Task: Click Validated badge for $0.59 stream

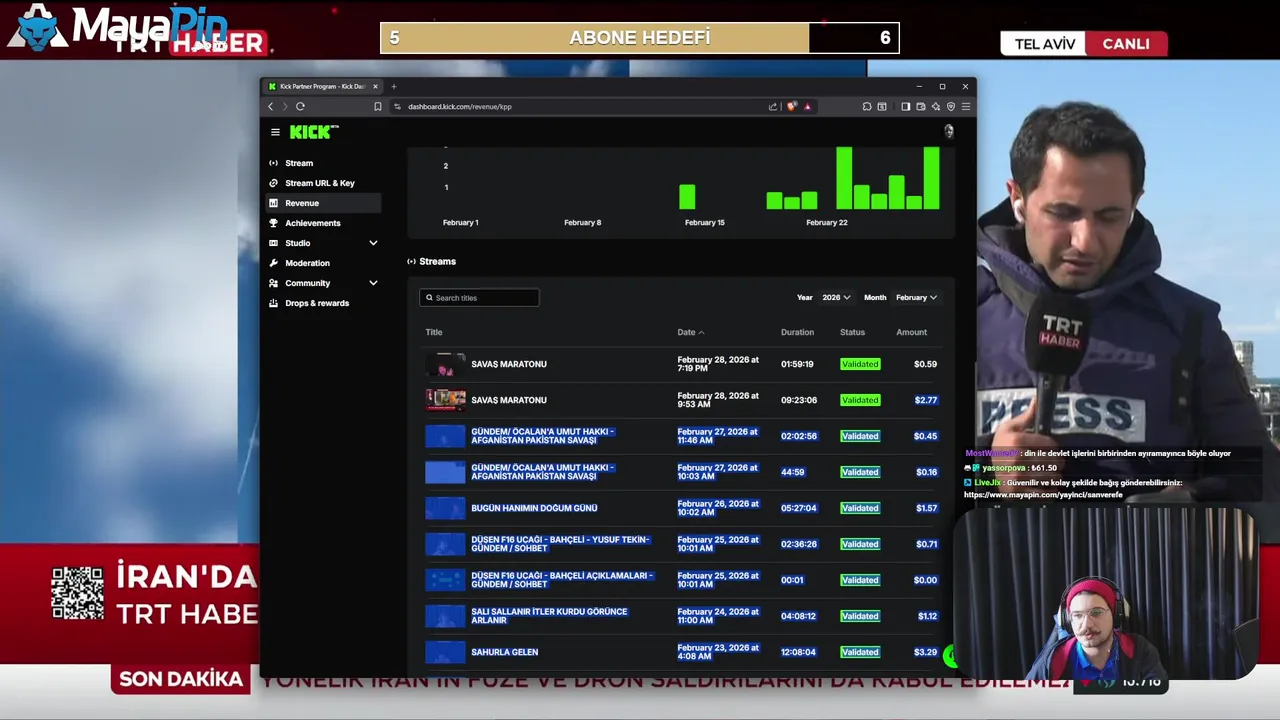Action: (x=860, y=364)
